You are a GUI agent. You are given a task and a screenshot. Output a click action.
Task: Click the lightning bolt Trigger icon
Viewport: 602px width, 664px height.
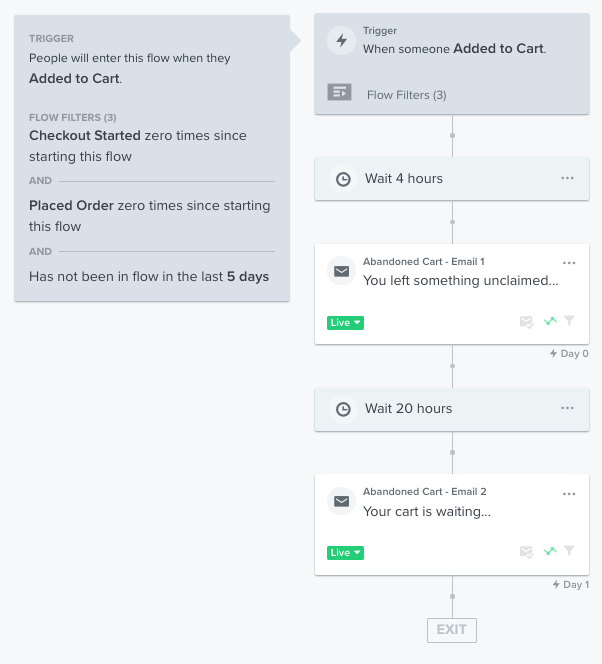click(342, 41)
